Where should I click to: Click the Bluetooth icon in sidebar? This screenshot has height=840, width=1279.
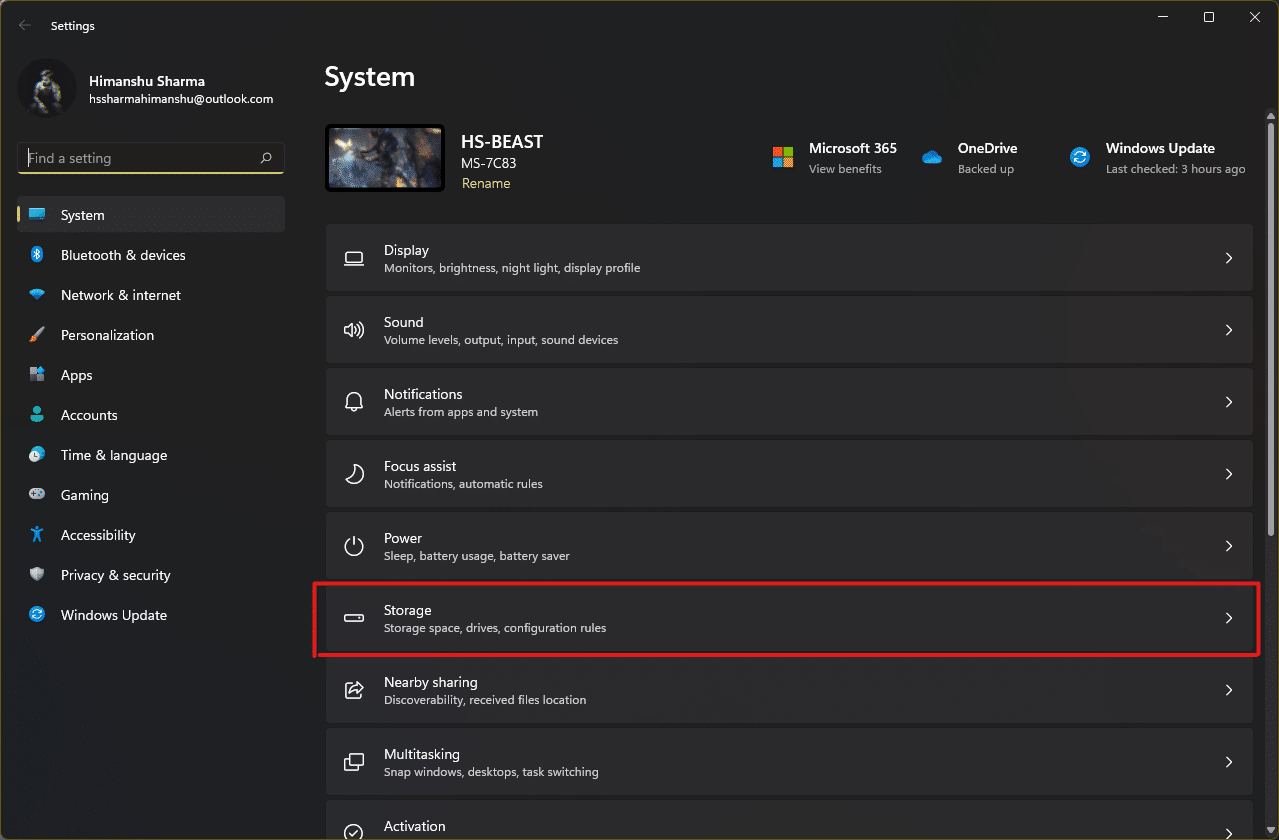[37, 255]
